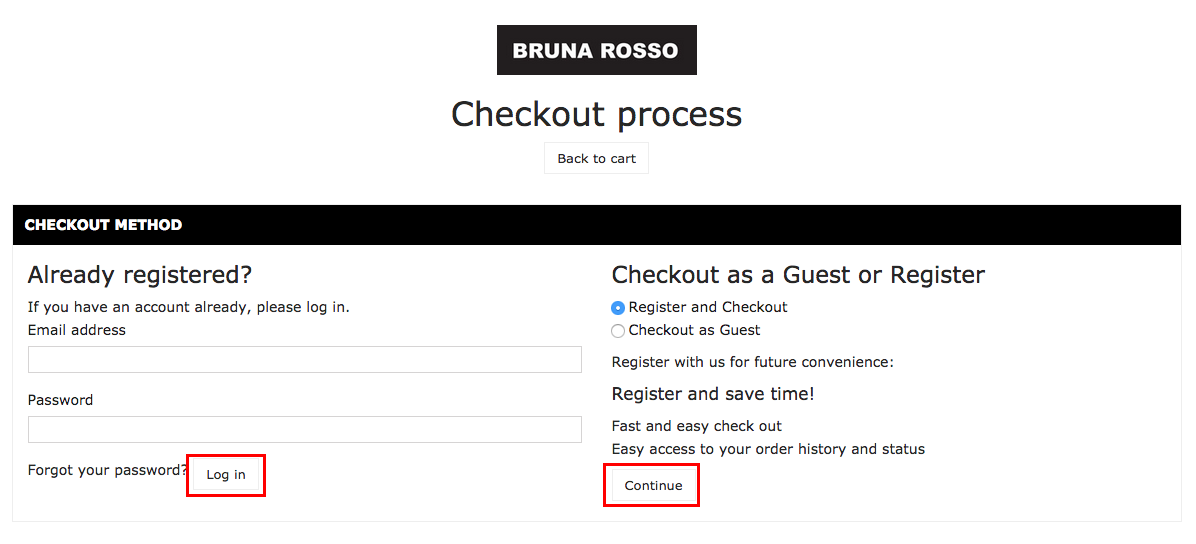
Task: Click the Checkout as a Guest or Register heading
Action: [799, 275]
